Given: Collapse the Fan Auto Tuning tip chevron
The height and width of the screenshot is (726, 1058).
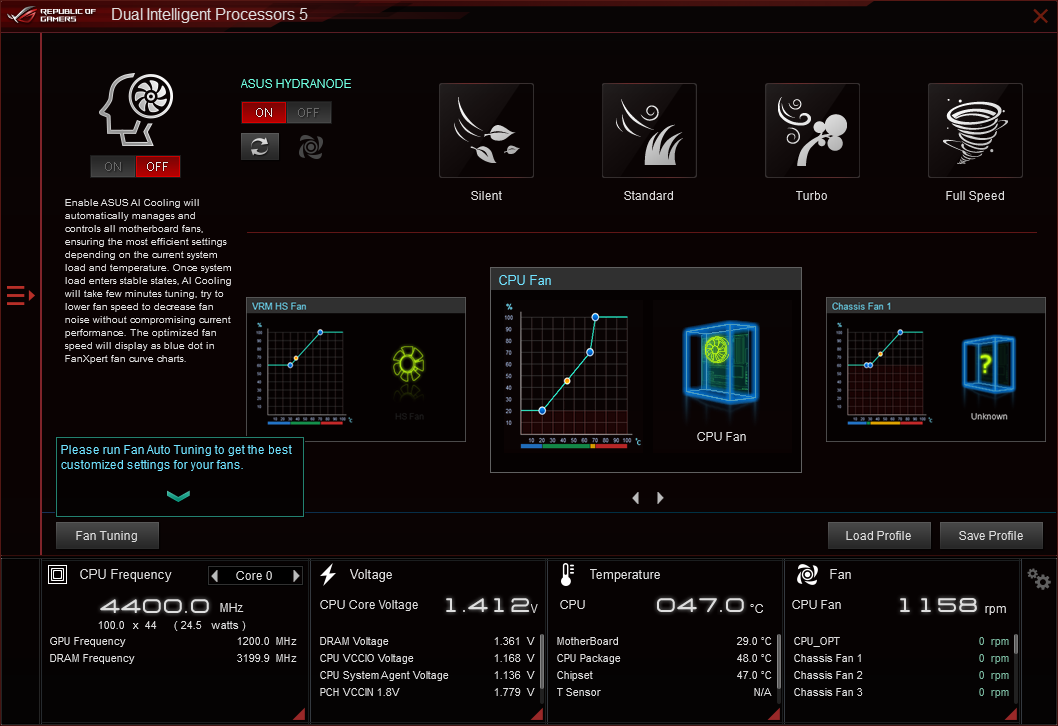Looking at the screenshot, I should (178, 496).
